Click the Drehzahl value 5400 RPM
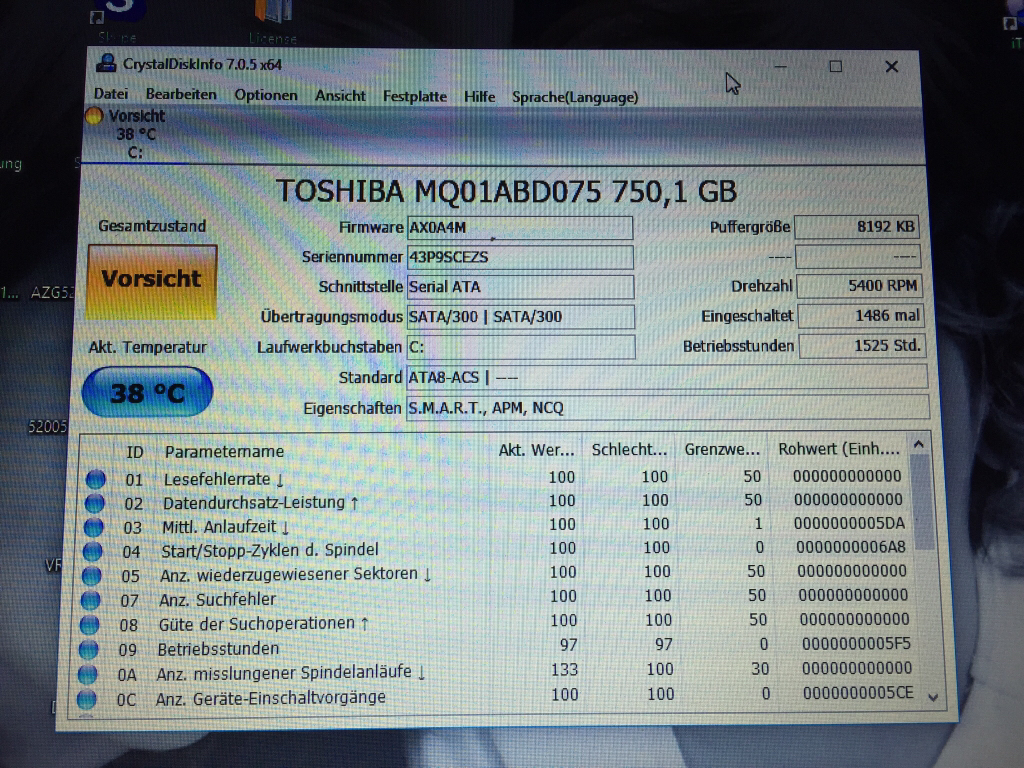This screenshot has width=1024, height=768. [859, 285]
